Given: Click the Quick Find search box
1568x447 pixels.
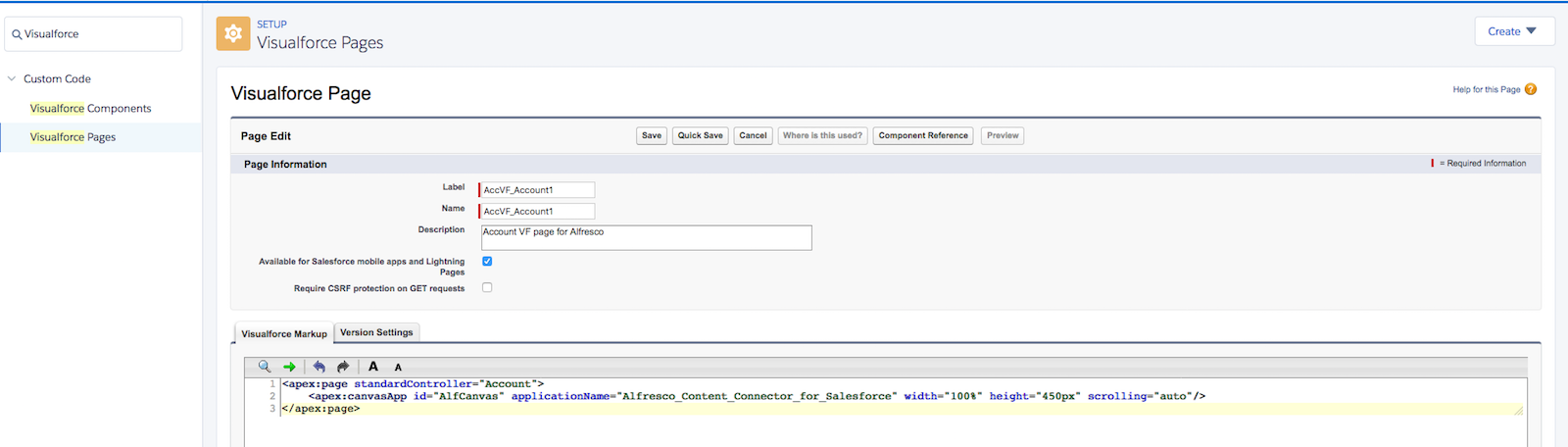Looking at the screenshot, I should click(x=93, y=34).
